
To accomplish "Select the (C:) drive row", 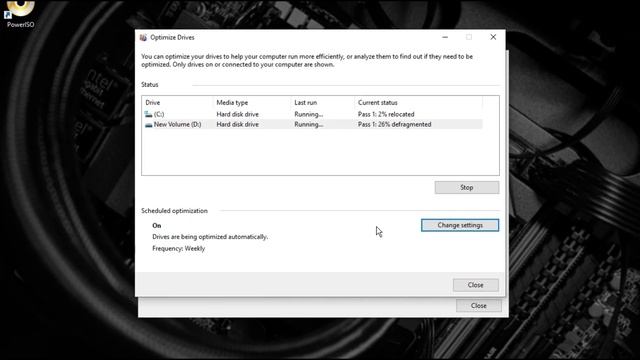I will pyautogui.click(x=312, y=114).
